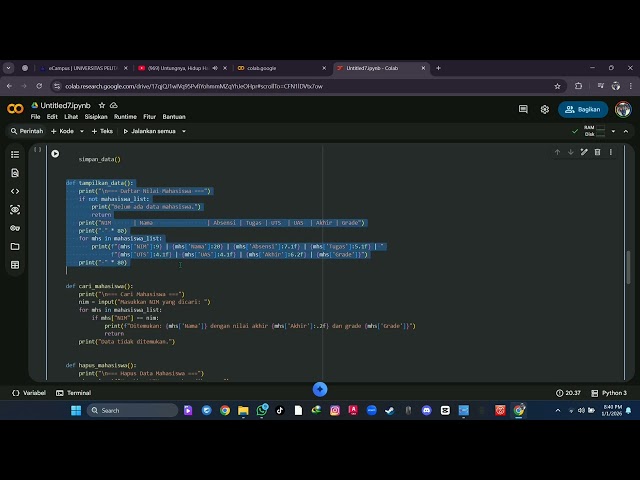This screenshot has width=640, height=480.
Task: Collapse the header chevron
Action: click(x=626, y=131)
